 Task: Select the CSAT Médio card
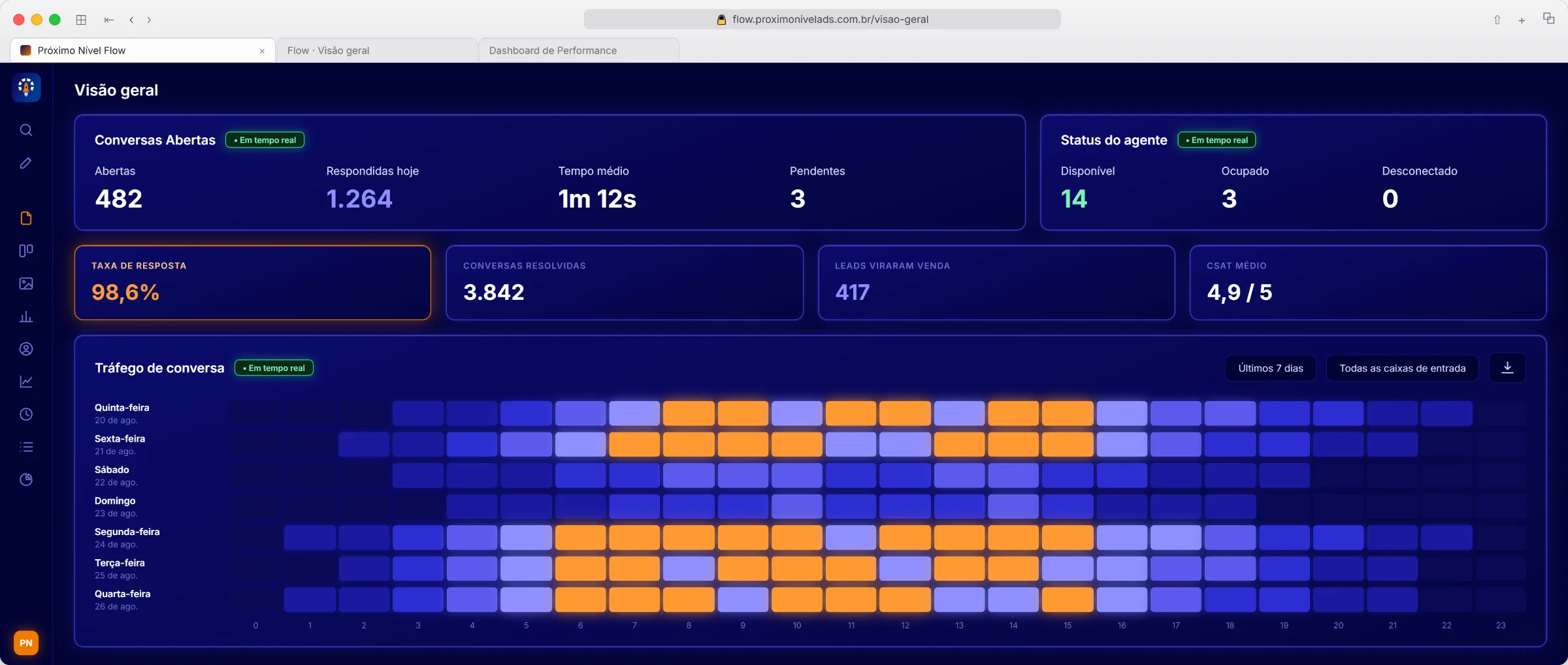1367,282
